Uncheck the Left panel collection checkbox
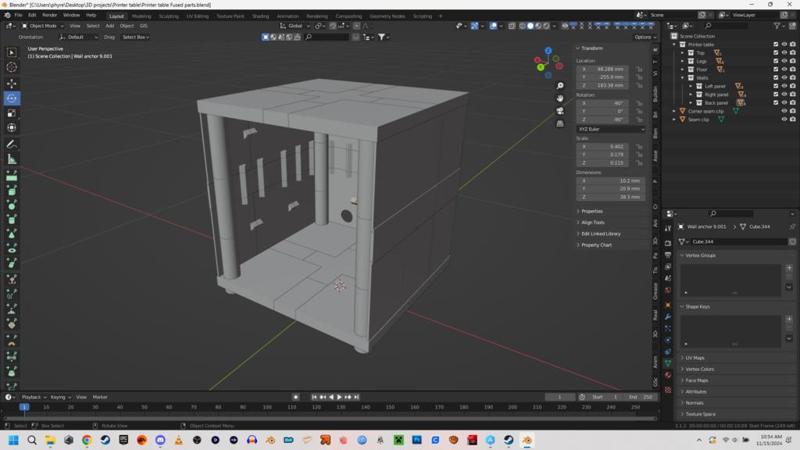The height and width of the screenshot is (450, 800). click(776, 86)
